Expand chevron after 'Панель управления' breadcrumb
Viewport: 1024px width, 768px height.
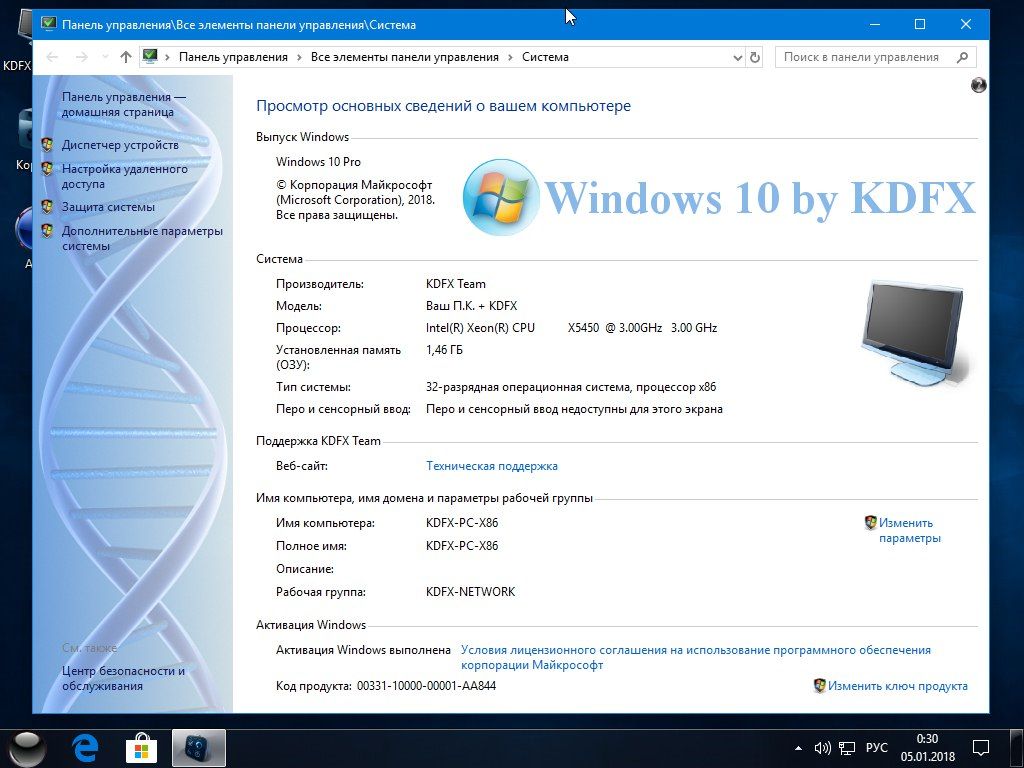tap(299, 57)
